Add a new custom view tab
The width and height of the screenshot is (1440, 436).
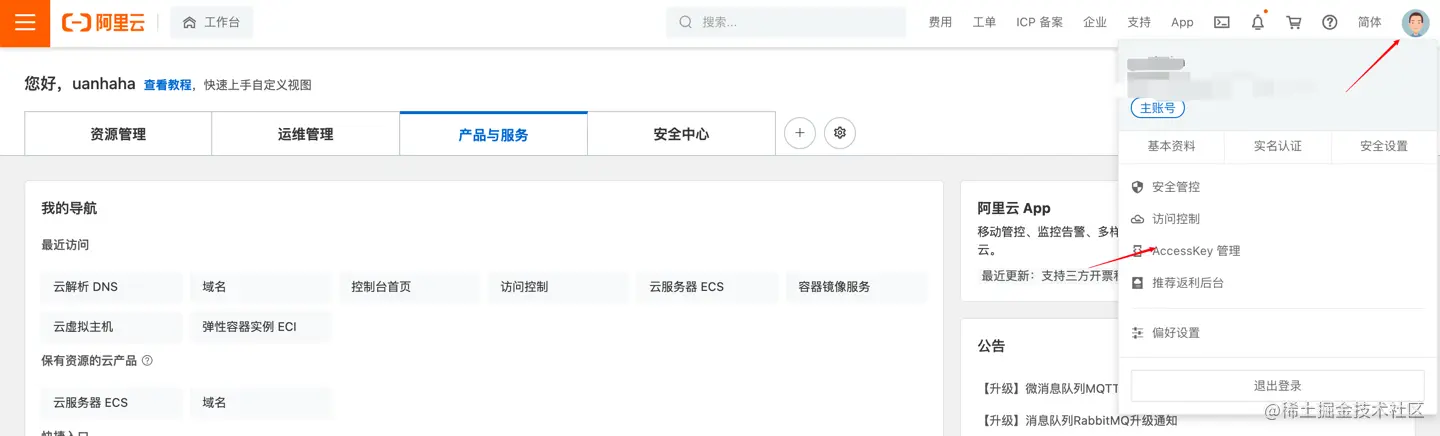click(x=800, y=133)
